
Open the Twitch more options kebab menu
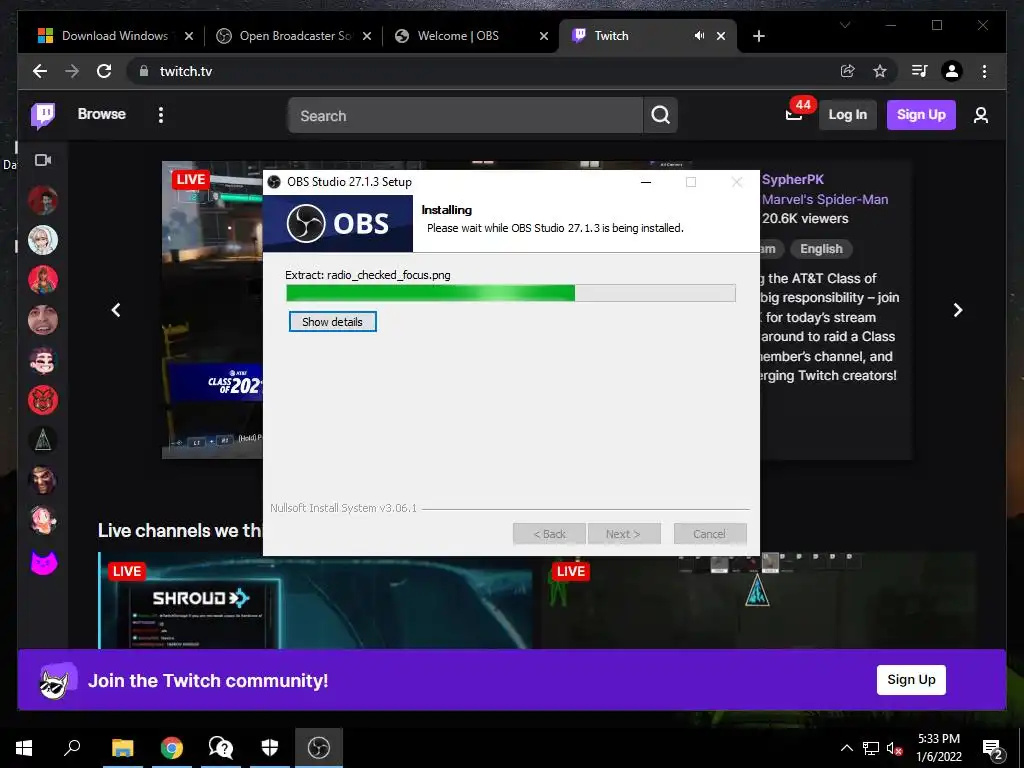click(161, 115)
